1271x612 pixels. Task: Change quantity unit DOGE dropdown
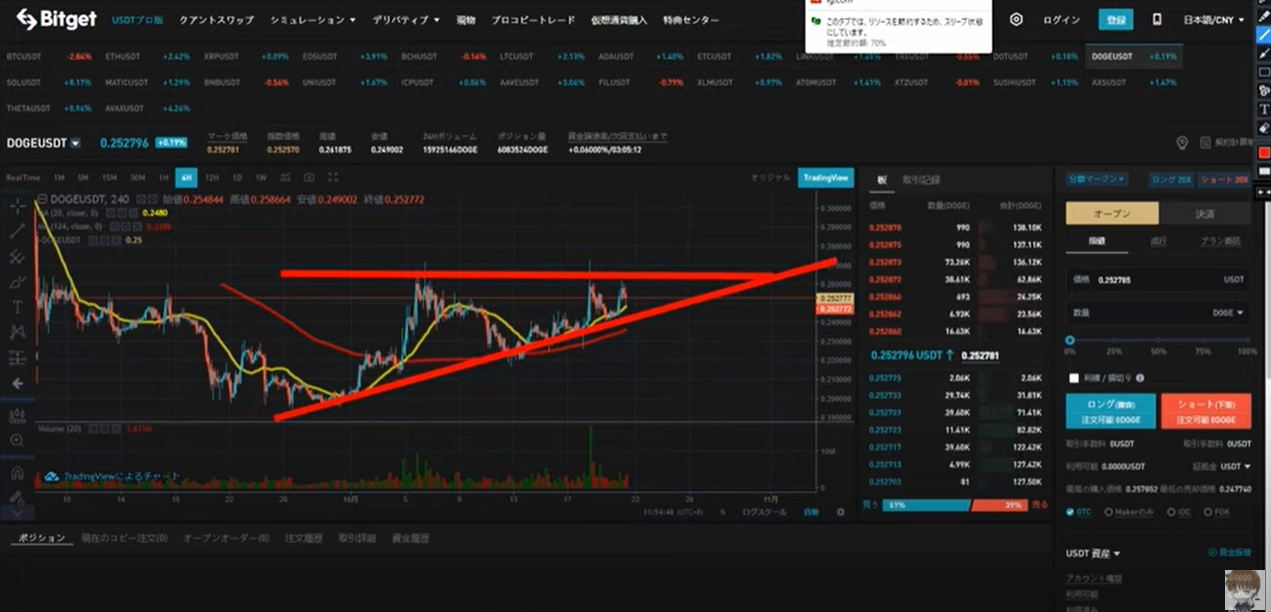(1227, 313)
